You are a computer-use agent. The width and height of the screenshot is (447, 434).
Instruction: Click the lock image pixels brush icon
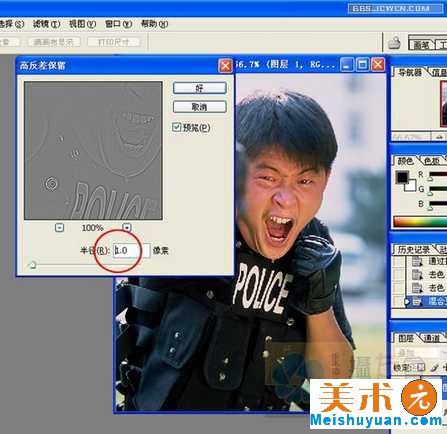[434, 367]
